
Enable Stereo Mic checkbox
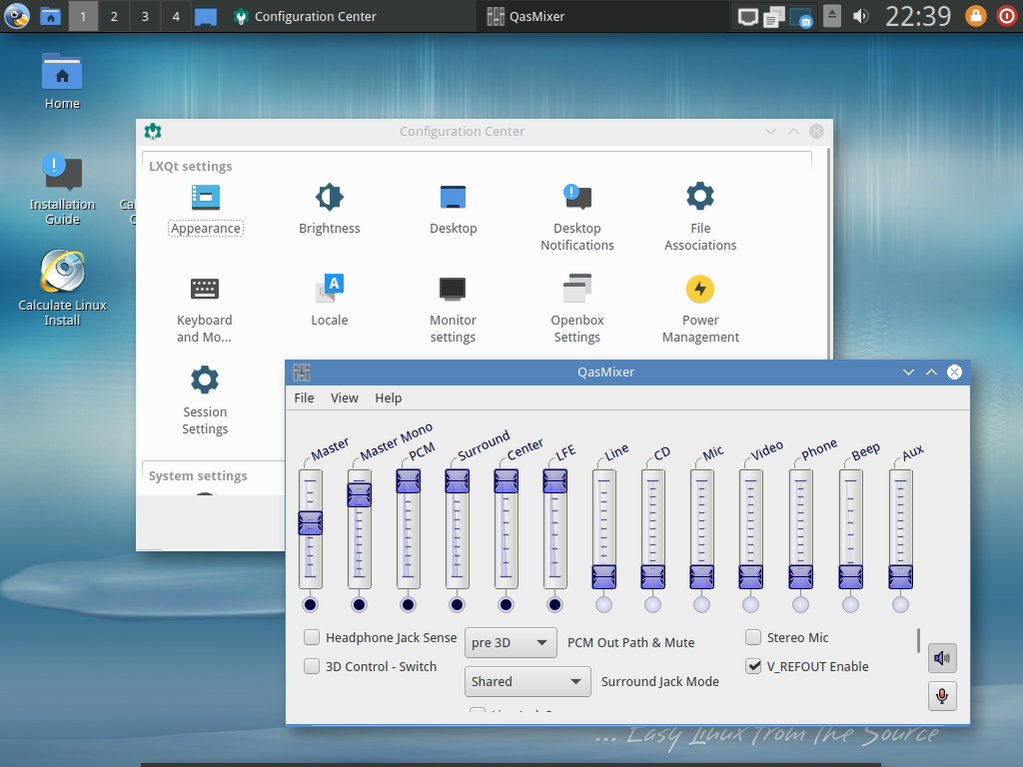pyautogui.click(x=753, y=637)
